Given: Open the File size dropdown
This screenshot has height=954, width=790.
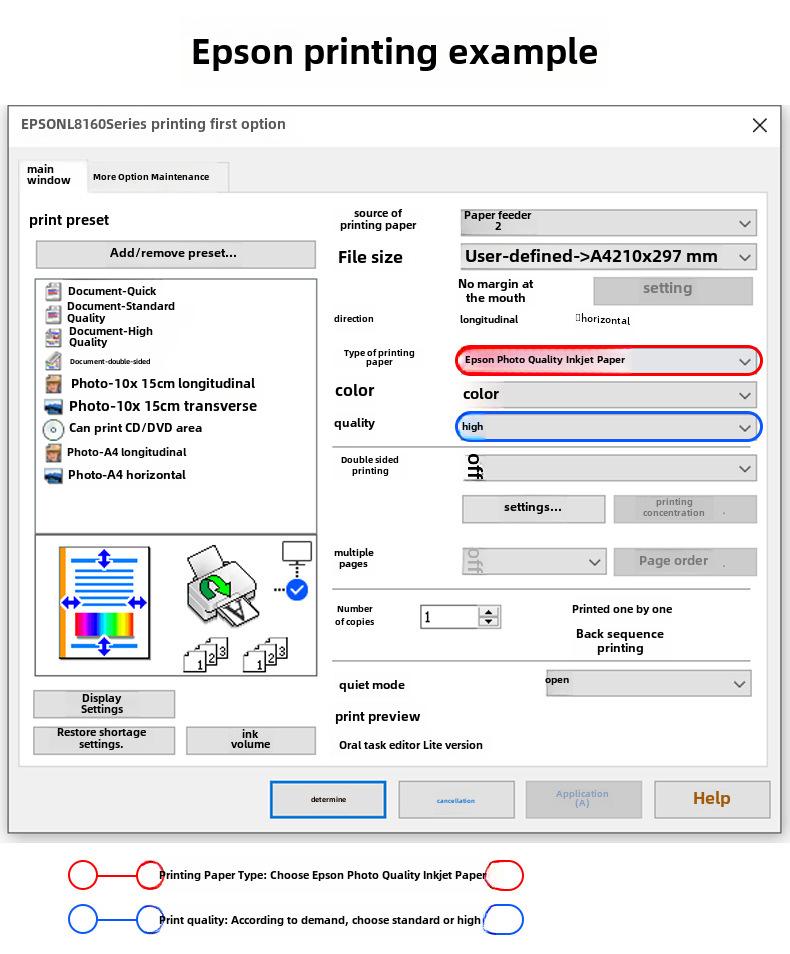Looking at the screenshot, I should (609, 257).
